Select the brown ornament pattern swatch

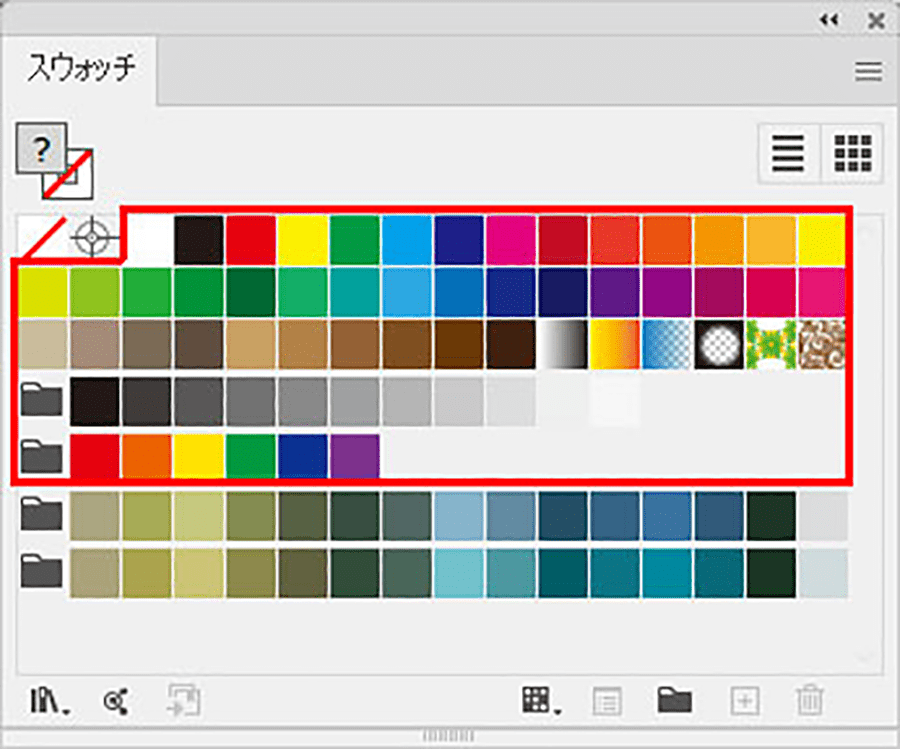(x=822, y=344)
